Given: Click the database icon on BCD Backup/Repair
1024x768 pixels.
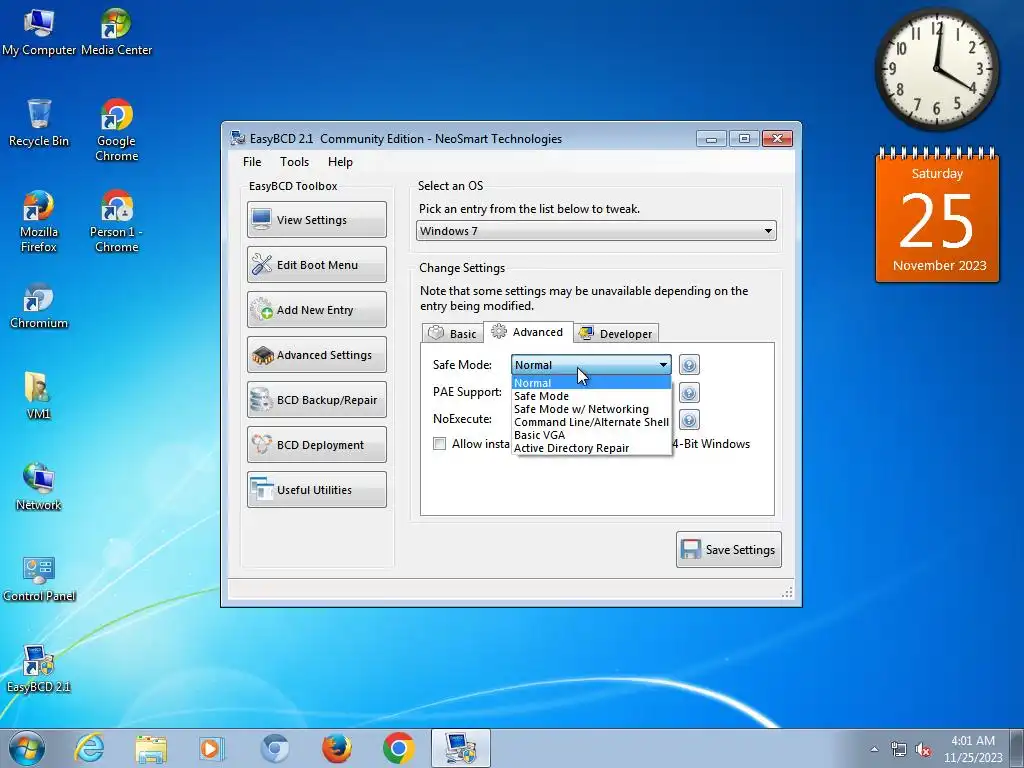Looking at the screenshot, I should click(x=262, y=400).
